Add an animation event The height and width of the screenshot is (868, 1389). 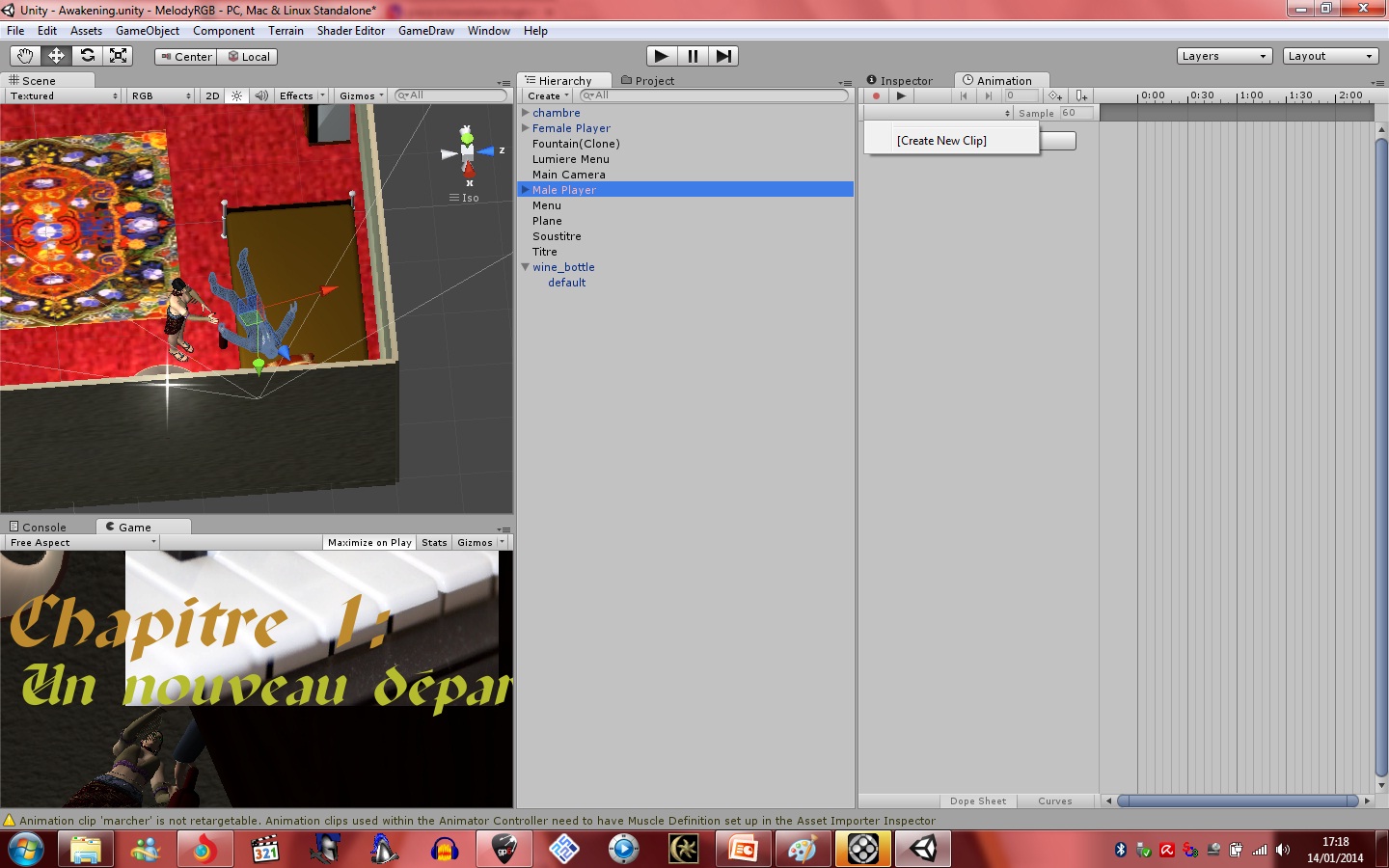click(x=1081, y=95)
